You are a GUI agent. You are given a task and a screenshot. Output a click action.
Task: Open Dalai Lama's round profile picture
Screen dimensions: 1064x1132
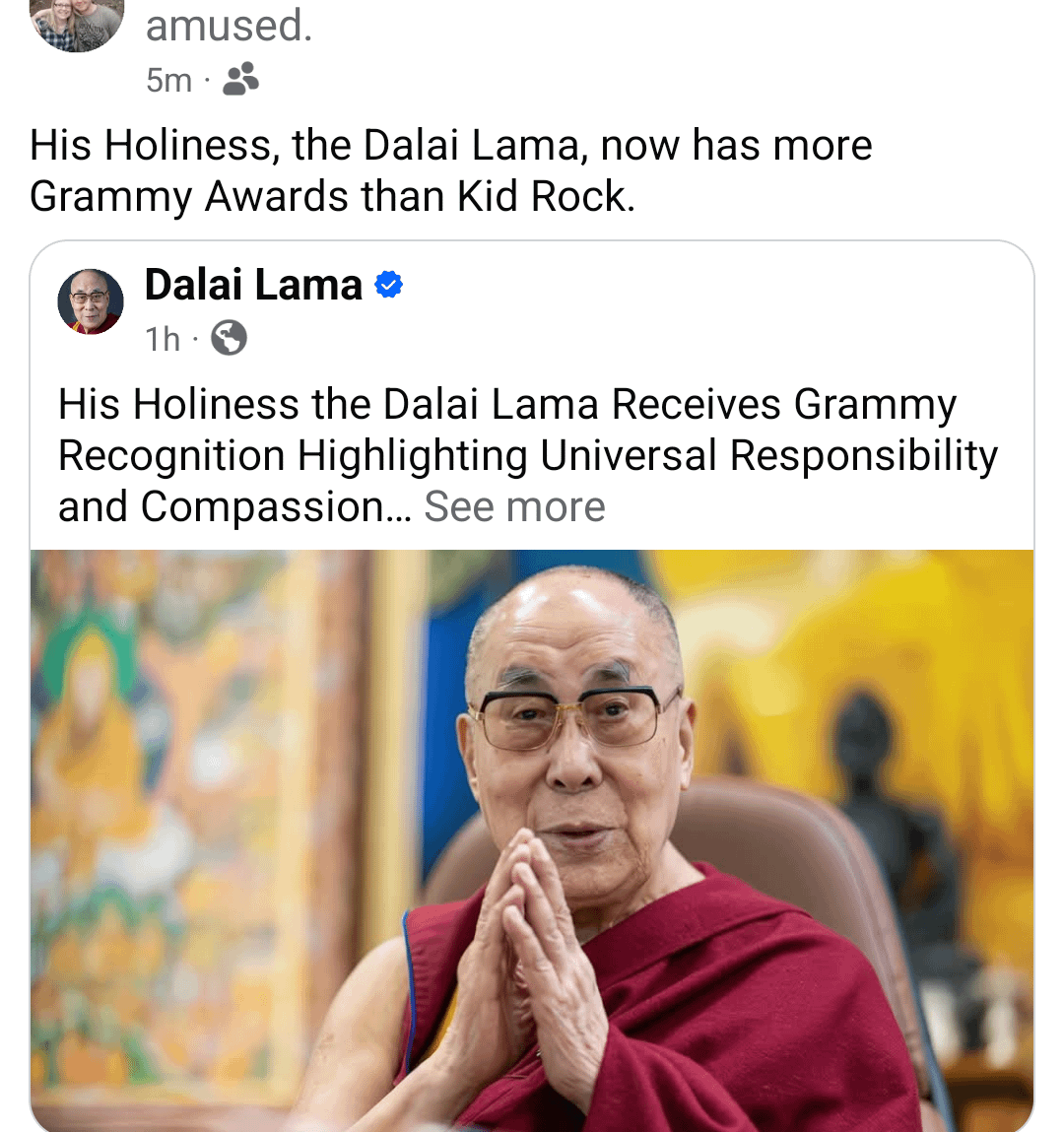coord(91,301)
